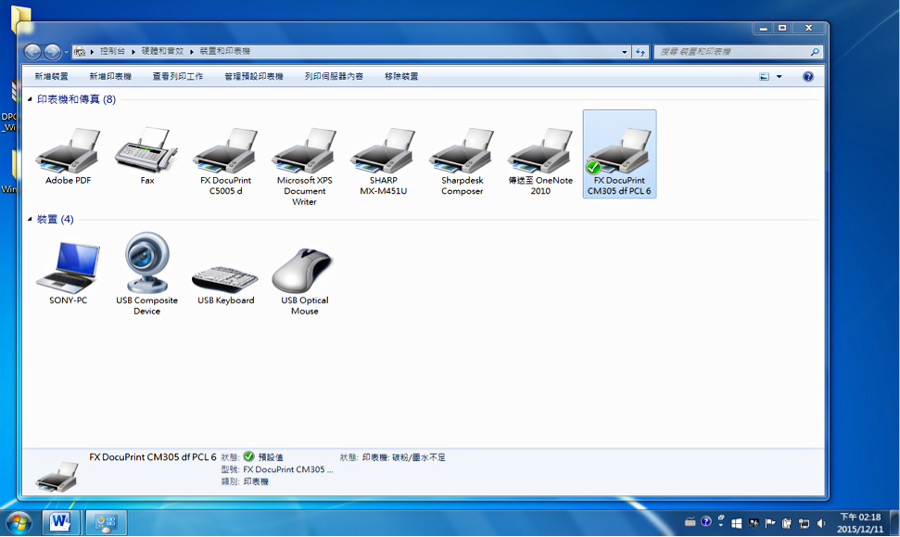Click the 預設值 status text

[270, 457]
